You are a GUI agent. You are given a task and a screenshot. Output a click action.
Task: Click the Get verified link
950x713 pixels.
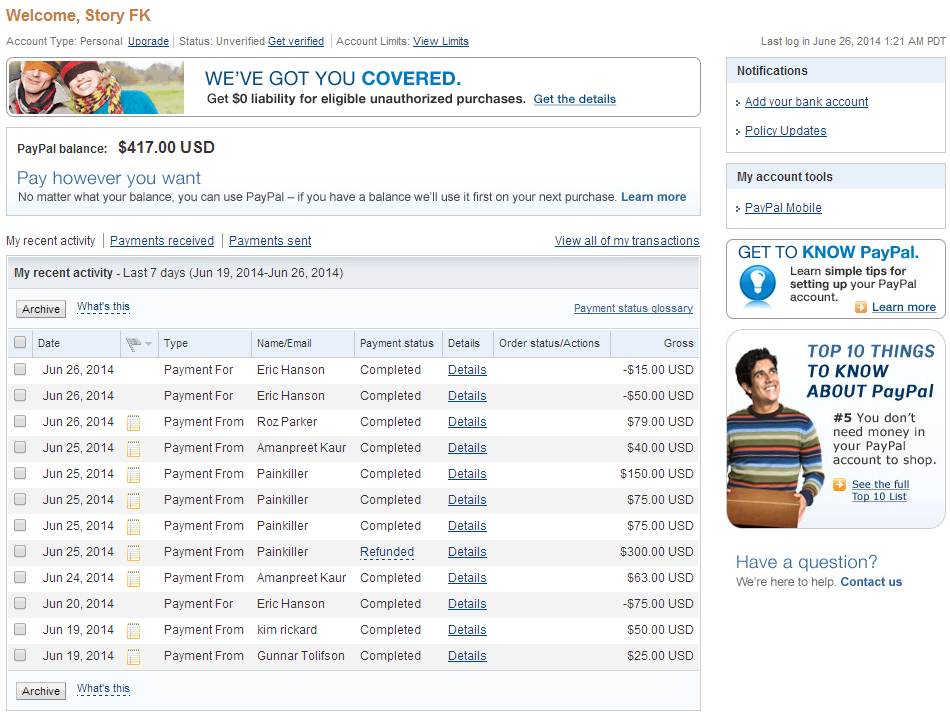(x=296, y=41)
